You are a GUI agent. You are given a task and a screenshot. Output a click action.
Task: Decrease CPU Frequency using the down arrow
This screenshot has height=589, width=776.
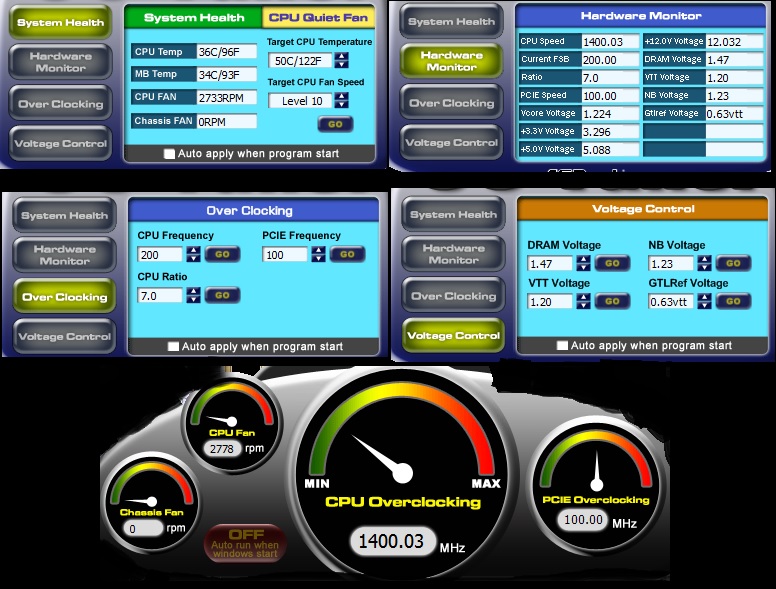pos(194,258)
